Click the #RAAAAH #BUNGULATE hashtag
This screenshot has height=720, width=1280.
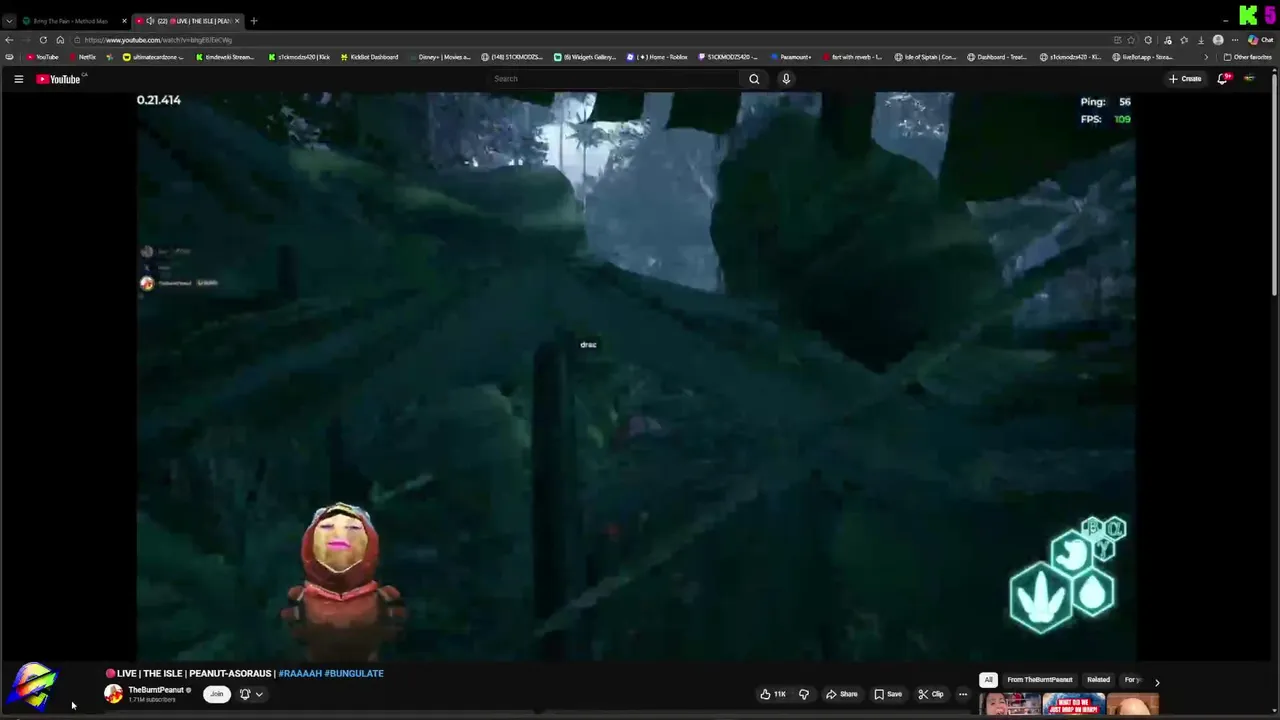click(331, 673)
